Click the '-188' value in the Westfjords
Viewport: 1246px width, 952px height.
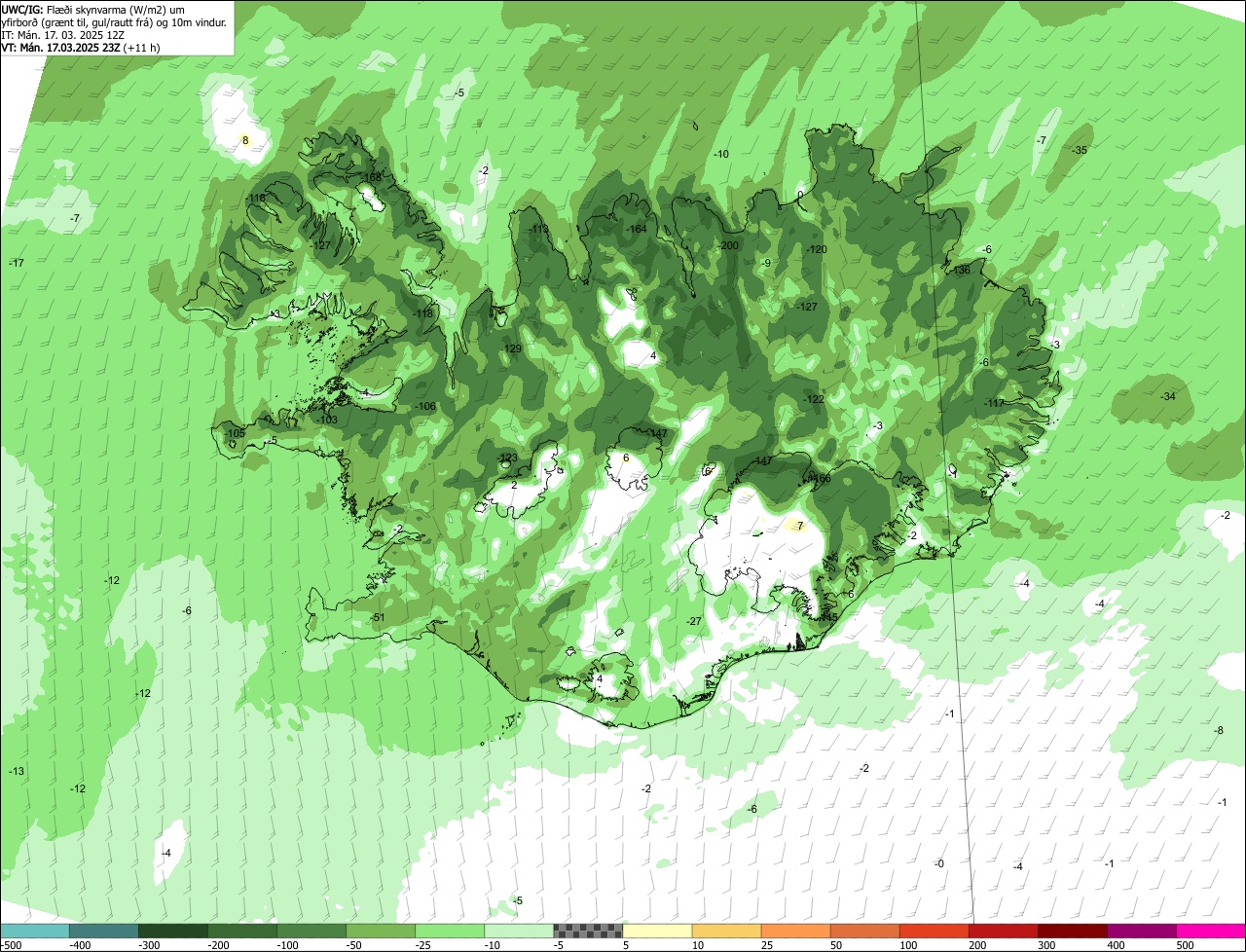coord(371,177)
